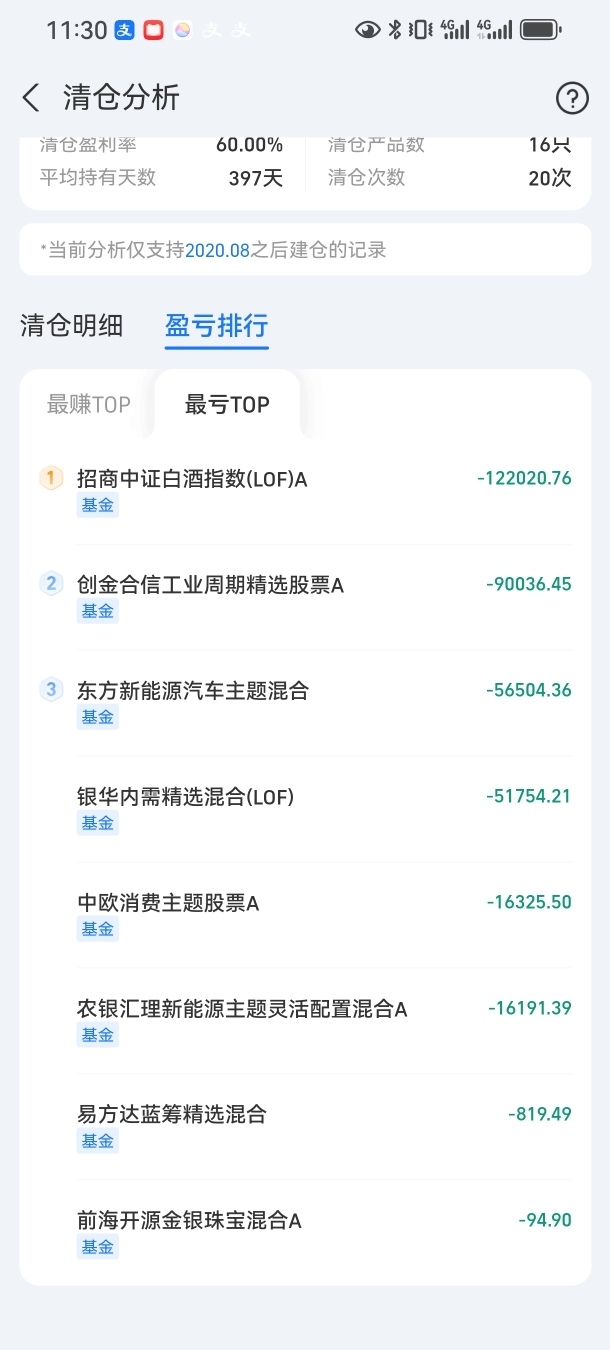Image resolution: width=610 pixels, height=1350 pixels.
Task: Tap the rank 1 medal badge
Action: 51,478
